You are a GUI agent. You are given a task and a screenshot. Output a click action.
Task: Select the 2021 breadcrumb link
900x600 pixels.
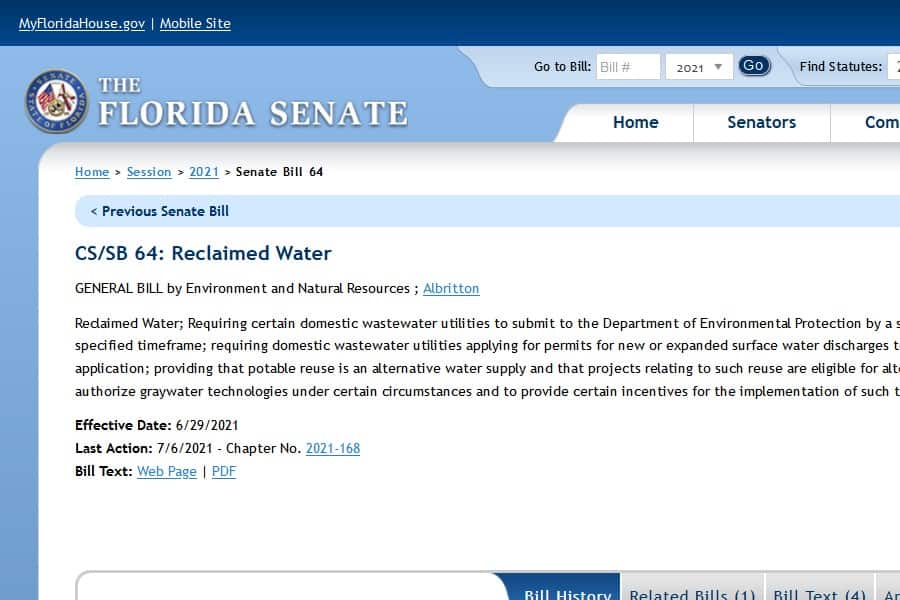204,172
